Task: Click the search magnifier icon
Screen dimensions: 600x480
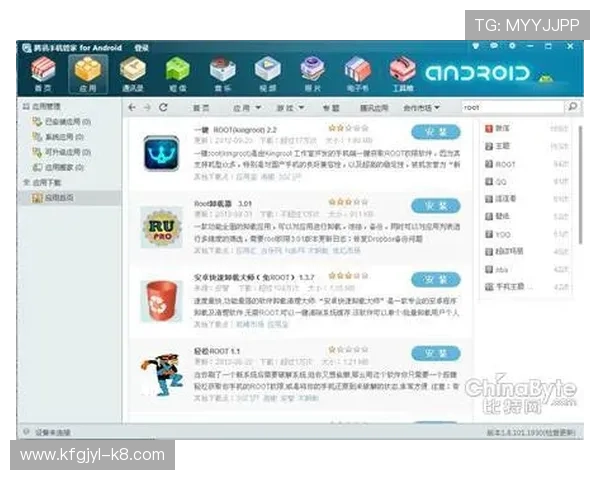Action: tap(572, 107)
